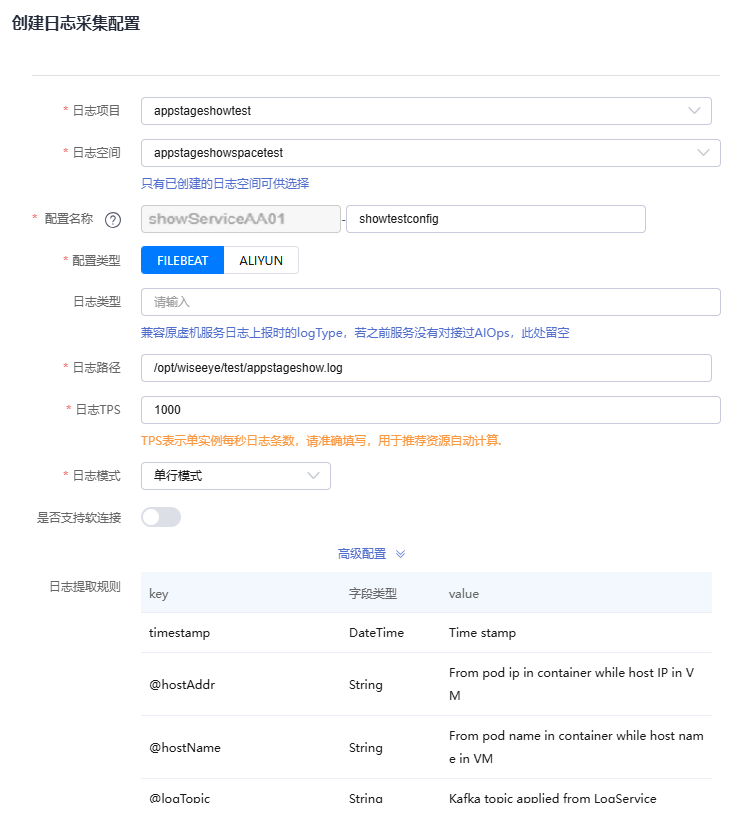Click the 日志类型 input field
The image size is (742, 835).
tap(430, 302)
